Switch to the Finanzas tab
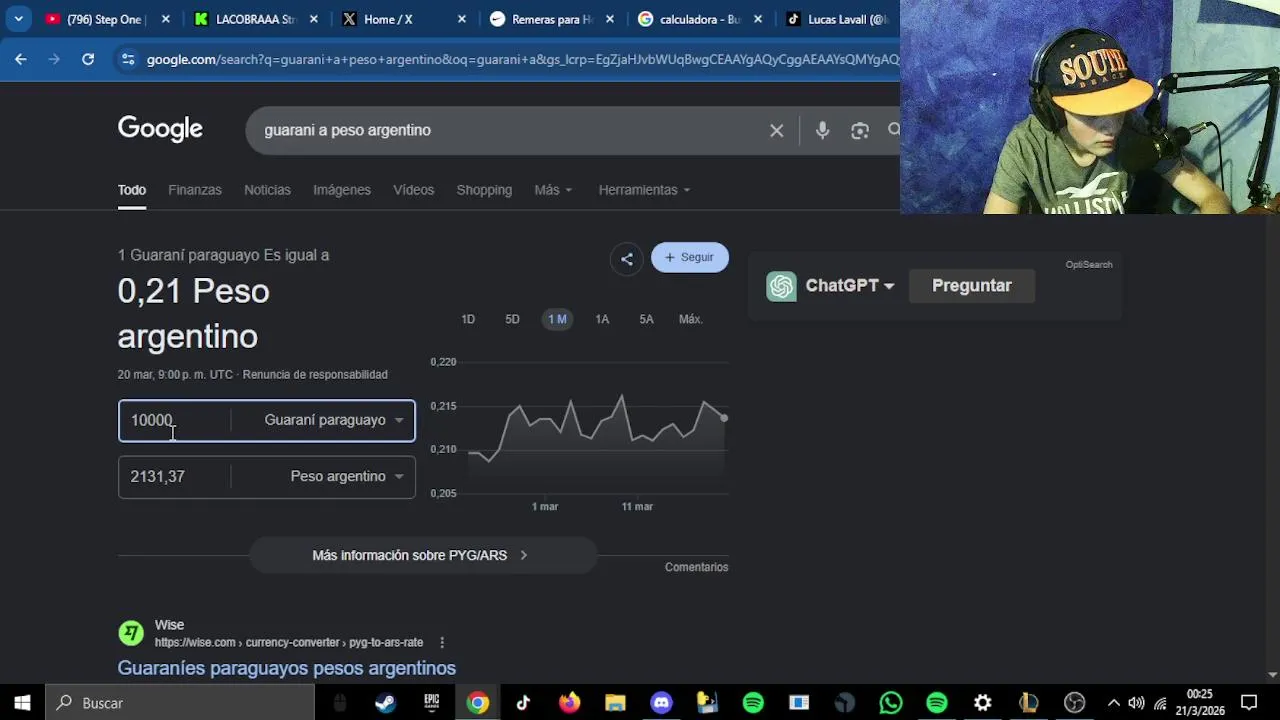This screenshot has height=720, width=1280. [195, 190]
